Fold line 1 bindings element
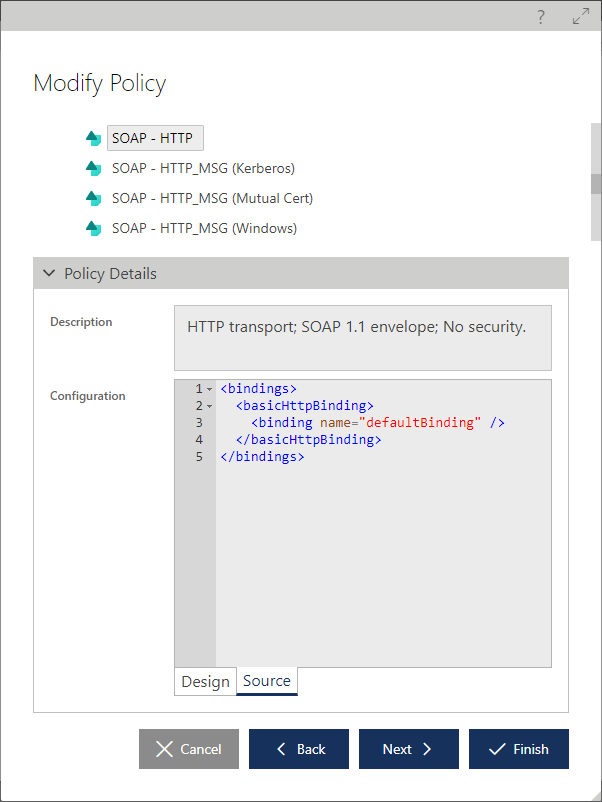 point(209,389)
